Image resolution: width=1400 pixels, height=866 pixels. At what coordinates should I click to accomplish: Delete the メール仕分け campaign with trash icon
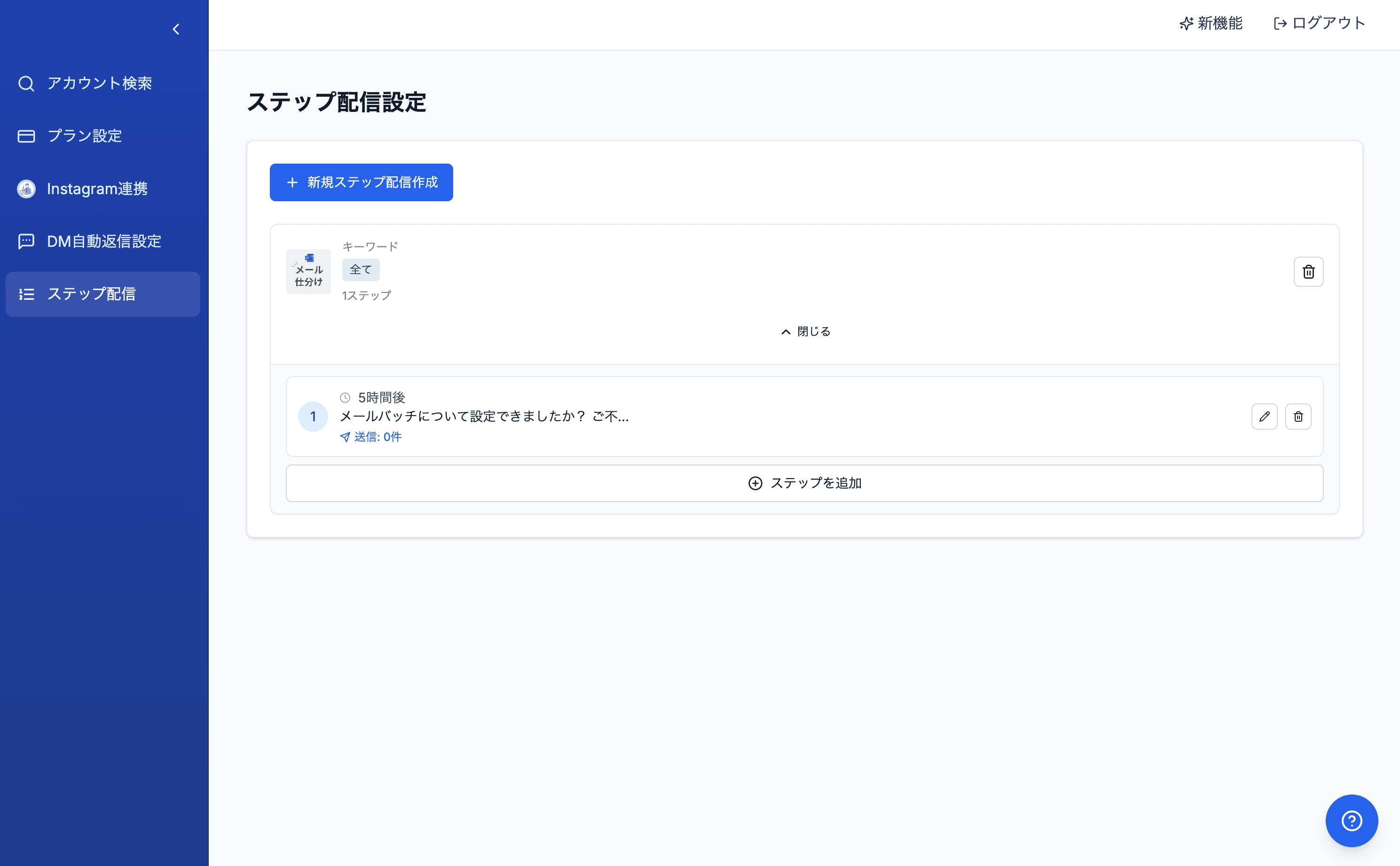tap(1309, 271)
